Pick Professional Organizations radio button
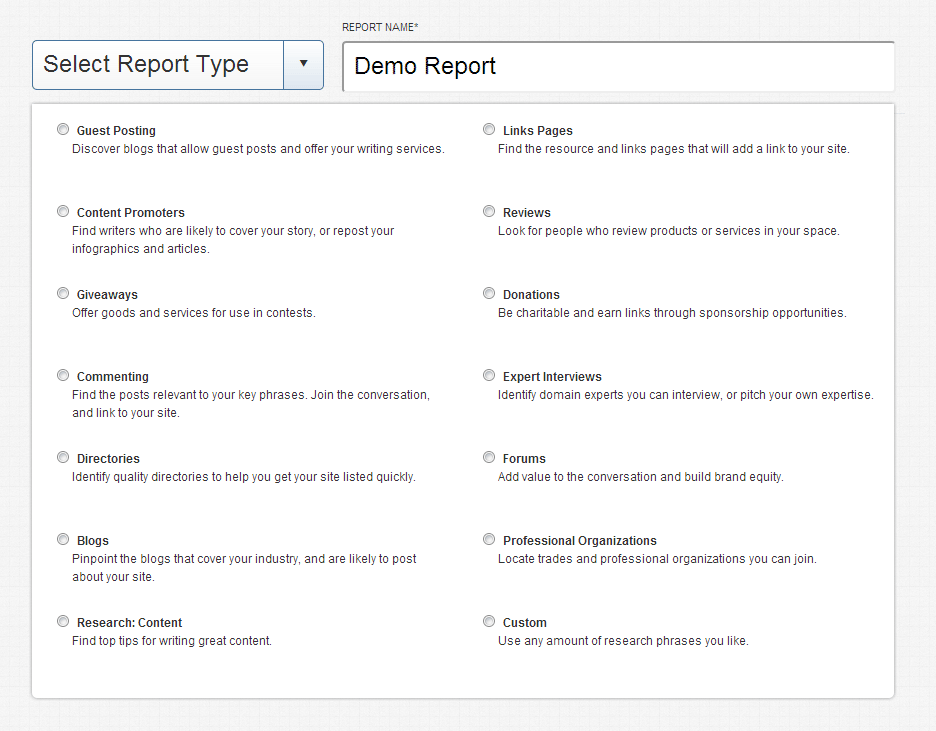The height and width of the screenshot is (731, 936). point(489,540)
